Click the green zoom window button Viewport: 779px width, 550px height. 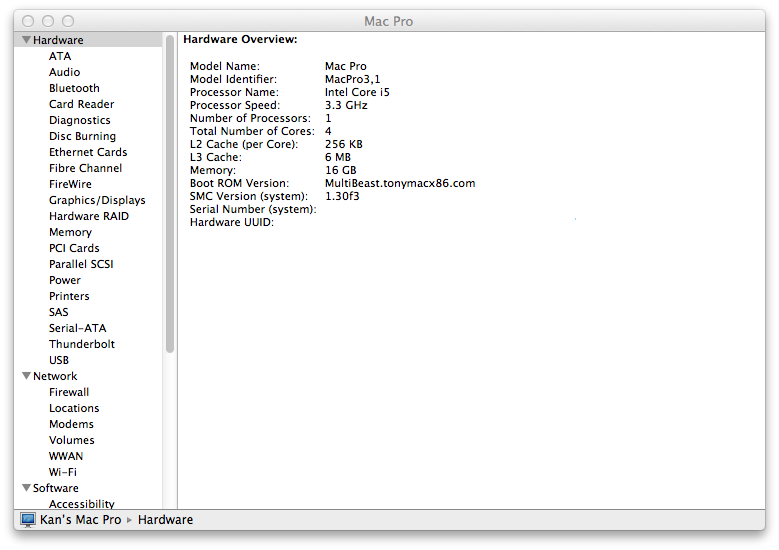coord(68,21)
